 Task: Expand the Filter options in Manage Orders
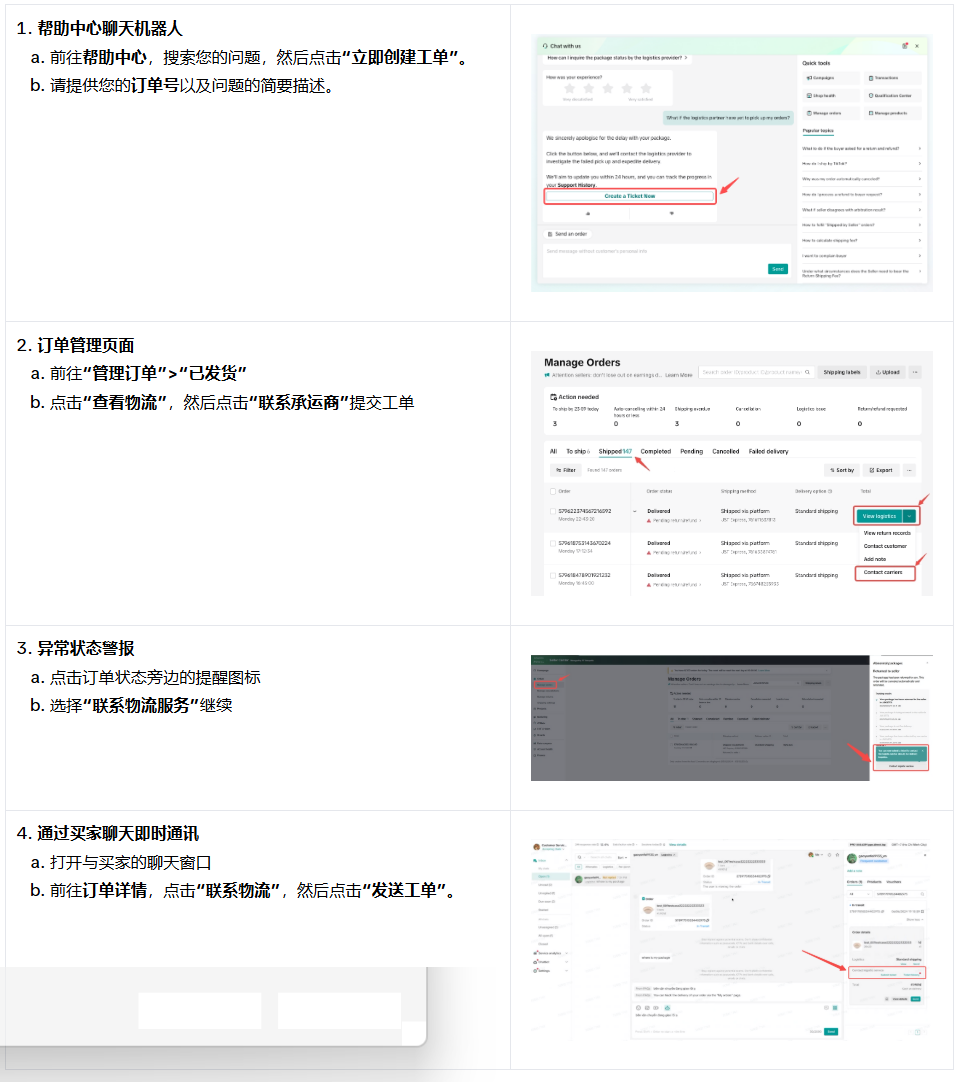click(x=565, y=470)
